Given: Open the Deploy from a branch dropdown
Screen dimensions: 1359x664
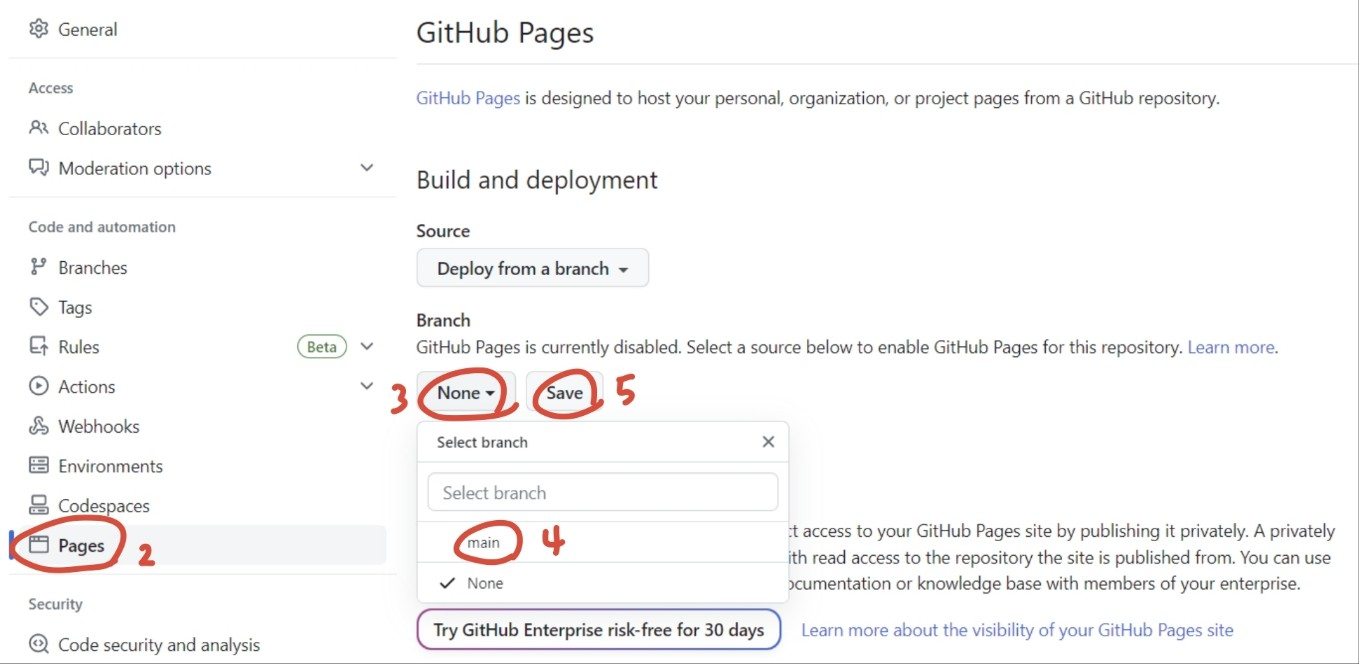Looking at the screenshot, I should (x=533, y=268).
